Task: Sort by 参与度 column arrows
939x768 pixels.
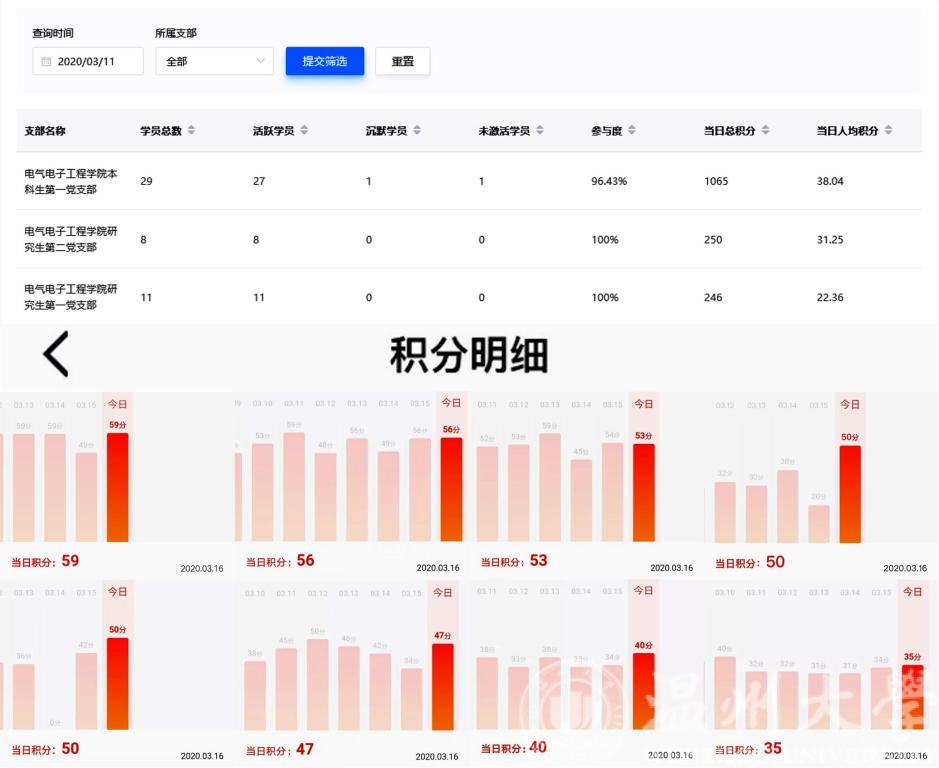Action: click(632, 130)
